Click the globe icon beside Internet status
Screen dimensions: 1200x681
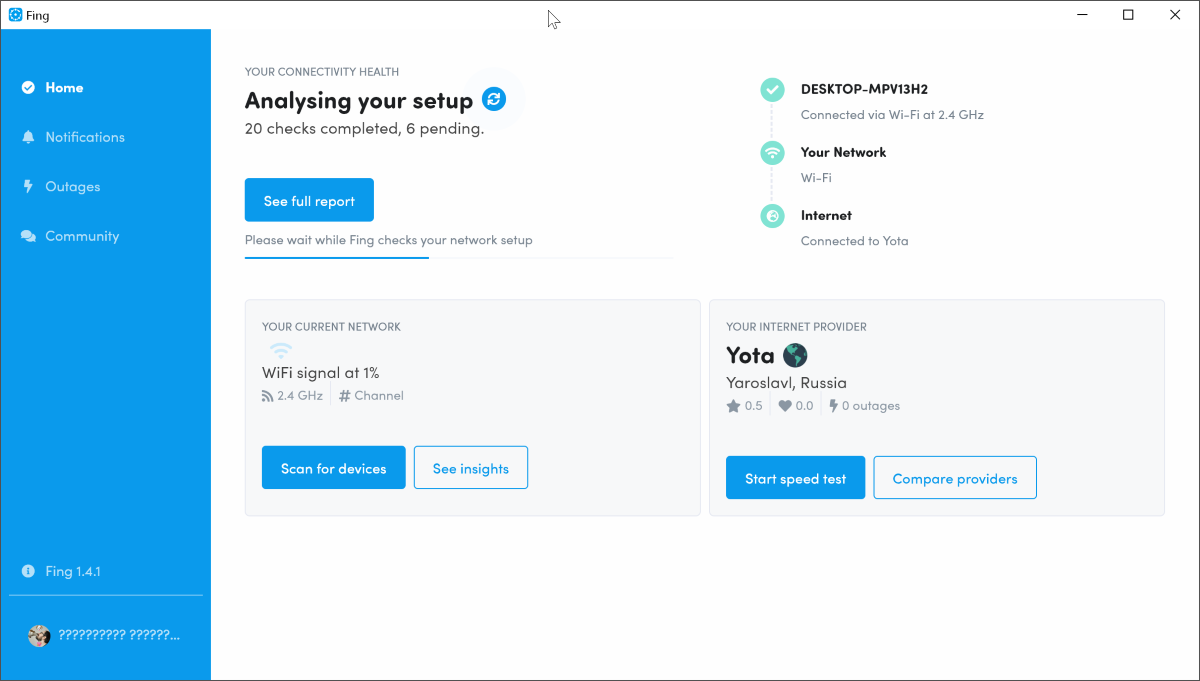(x=772, y=216)
